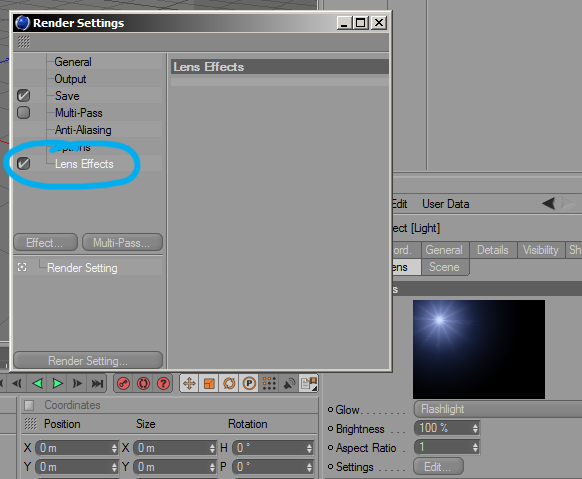This screenshot has width=582, height=479.
Task: Toggle the Settings animation dot
Action: coord(330,466)
